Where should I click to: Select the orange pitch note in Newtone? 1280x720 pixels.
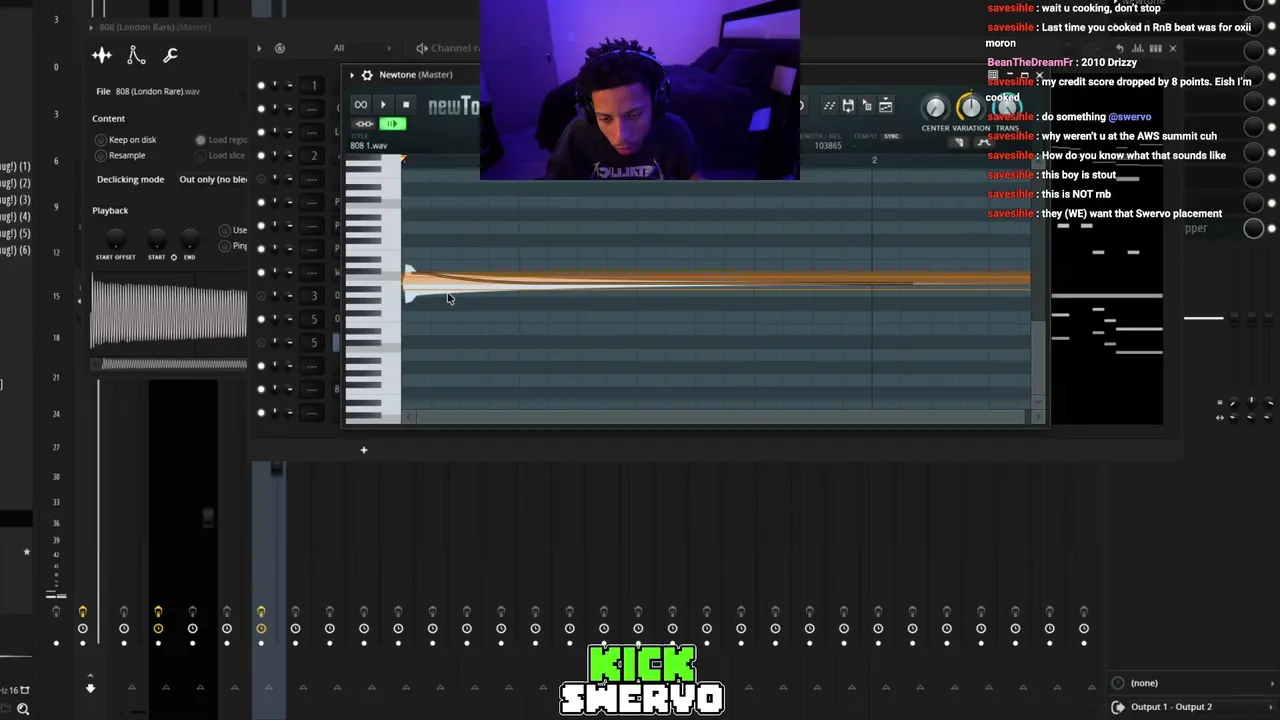[x=717, y=282]
